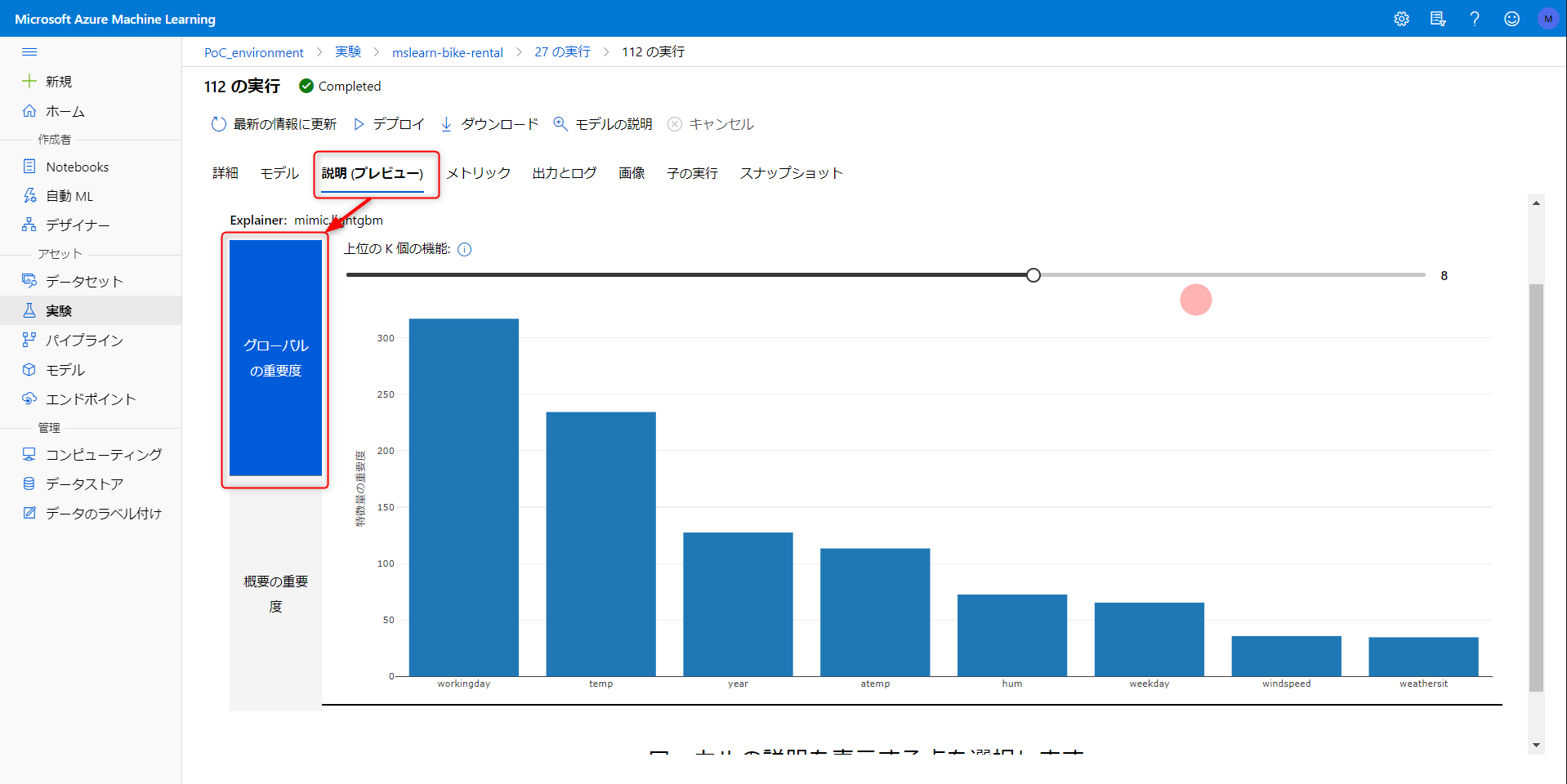The image size is (1567, 784).
Task: Switch to the 詳細 tab
Action: 225,173
